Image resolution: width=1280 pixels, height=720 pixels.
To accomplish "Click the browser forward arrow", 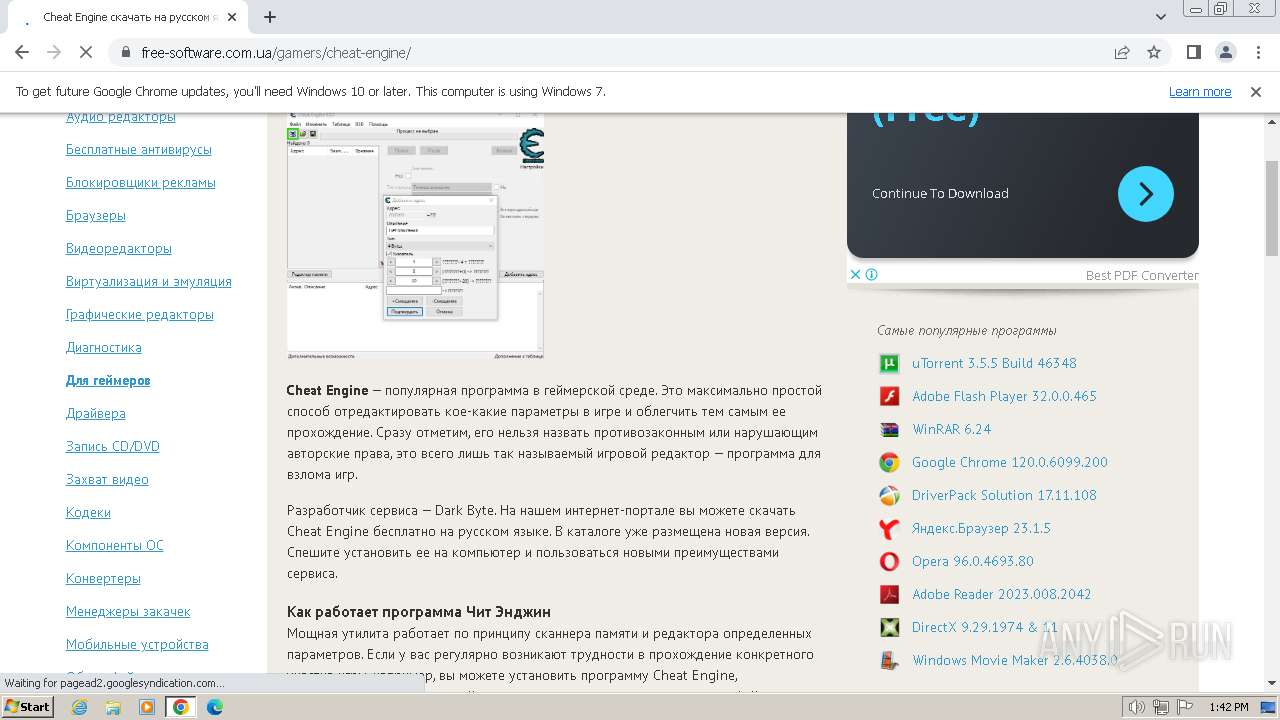I will (x=54, y=53).
